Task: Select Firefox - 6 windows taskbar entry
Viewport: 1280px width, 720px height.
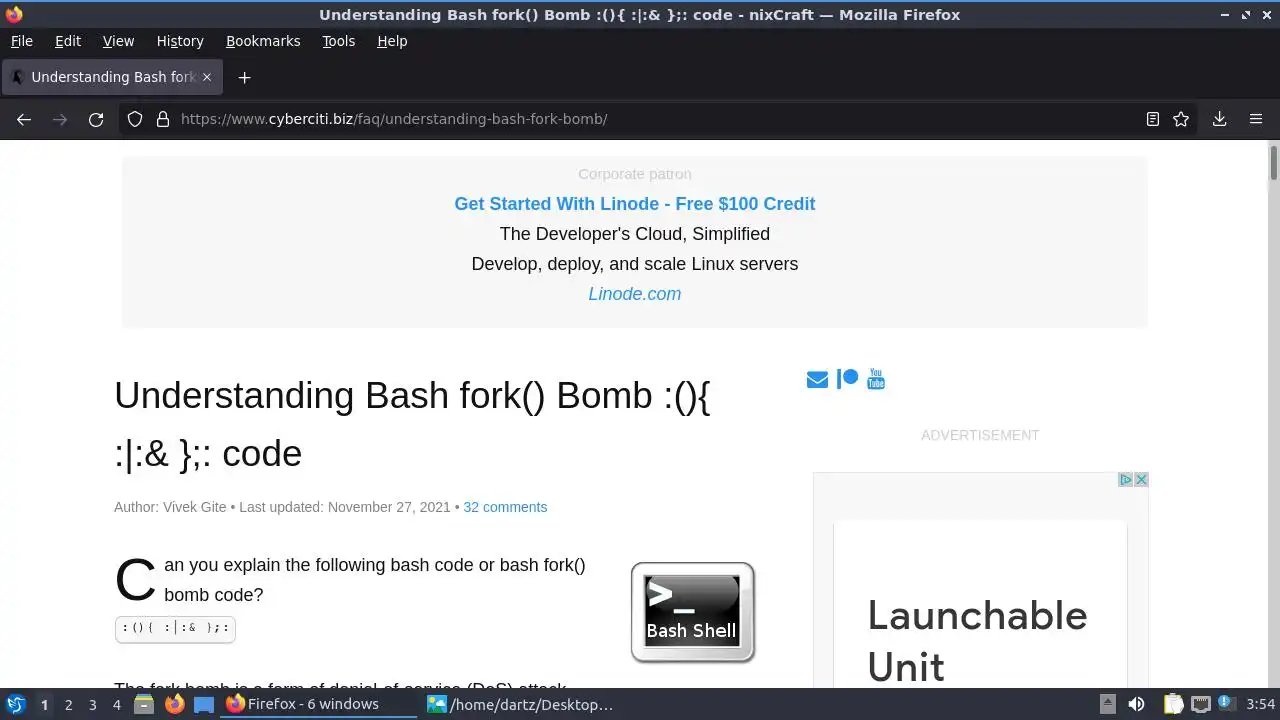Action: 319,704
